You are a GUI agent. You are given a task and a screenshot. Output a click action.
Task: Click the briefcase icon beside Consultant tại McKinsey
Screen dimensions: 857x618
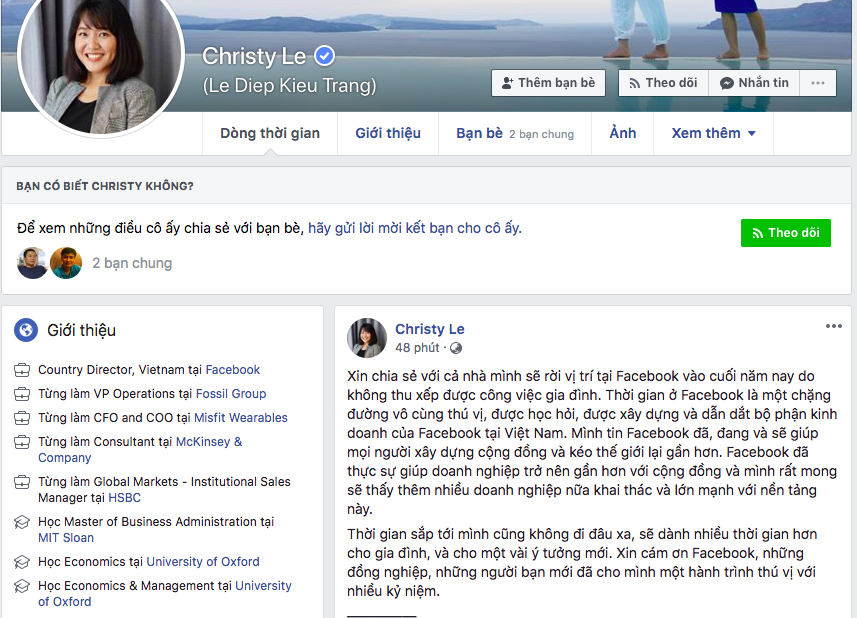click(x=22, y=442)
